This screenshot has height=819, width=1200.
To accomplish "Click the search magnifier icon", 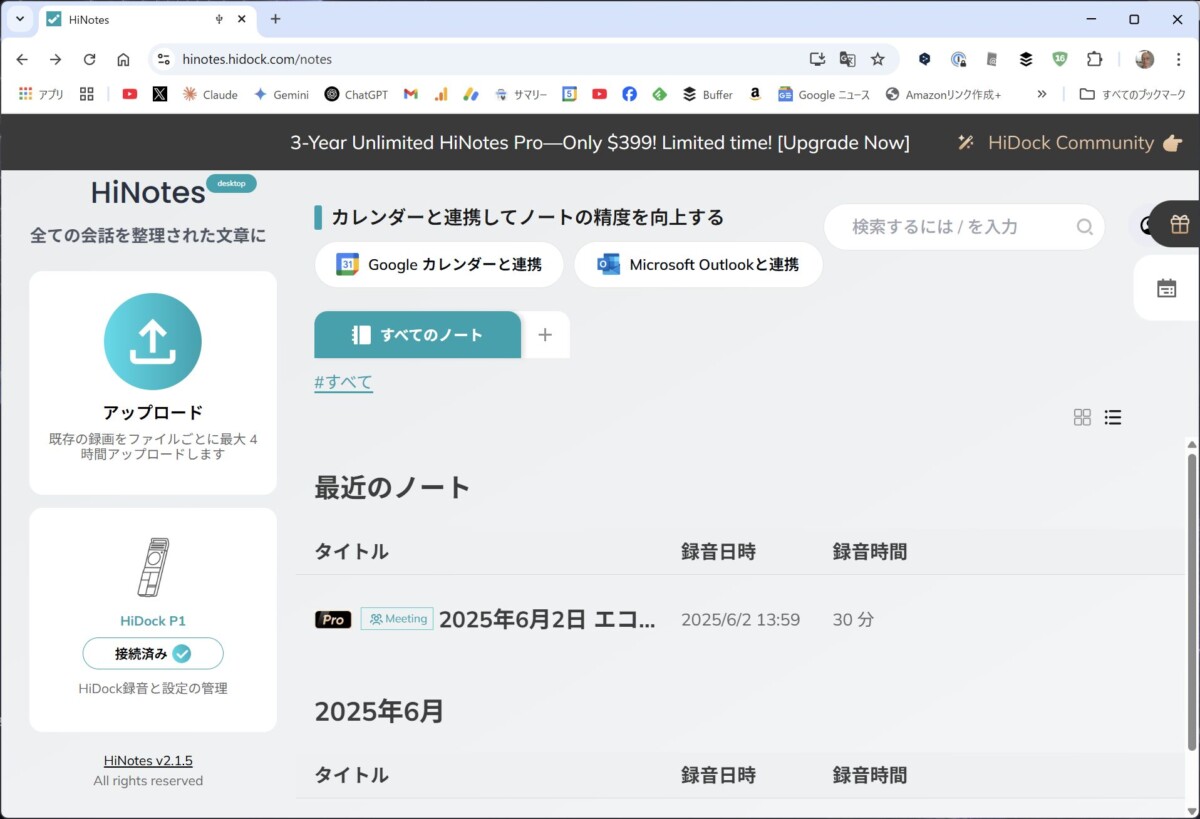I will pyautogui.click(x=1085, y=227).
